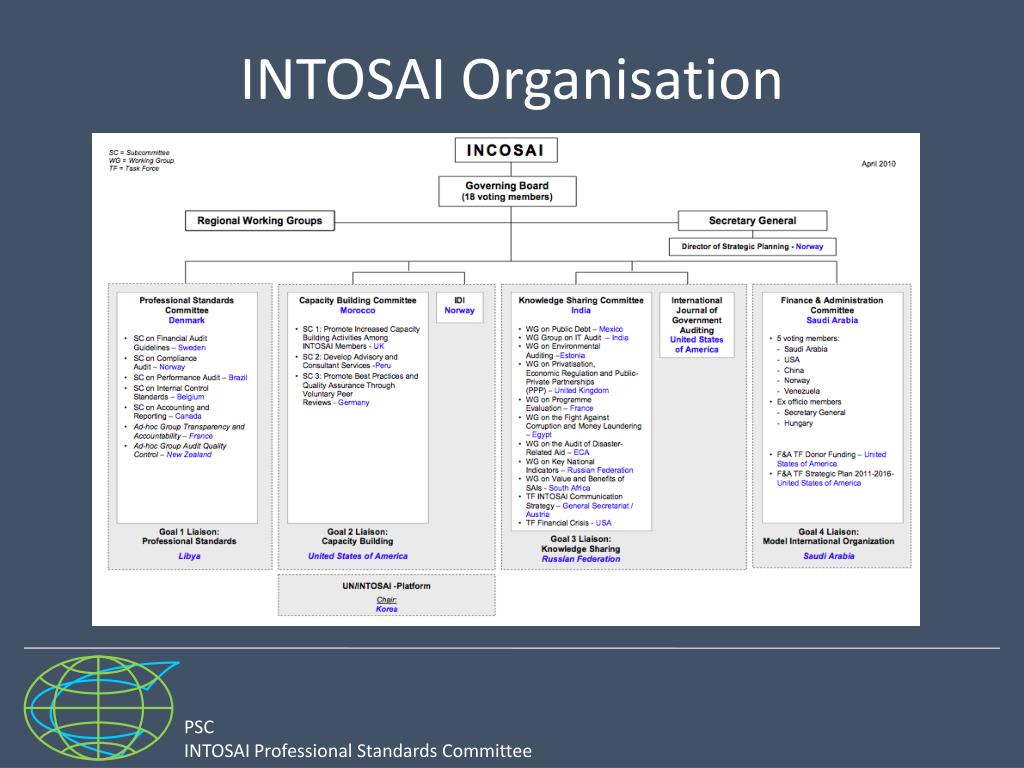Click "Saudi Arabia" below Finance & Administration heading
The width and height of the screenshot is (1024, 768).
[x=832, y=321]
